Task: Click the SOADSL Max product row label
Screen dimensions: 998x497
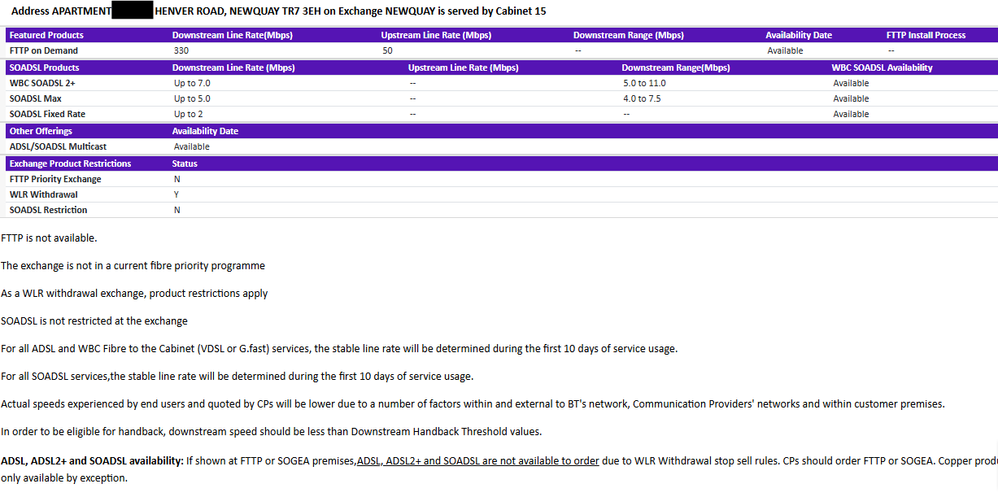Action: (36, 99)
